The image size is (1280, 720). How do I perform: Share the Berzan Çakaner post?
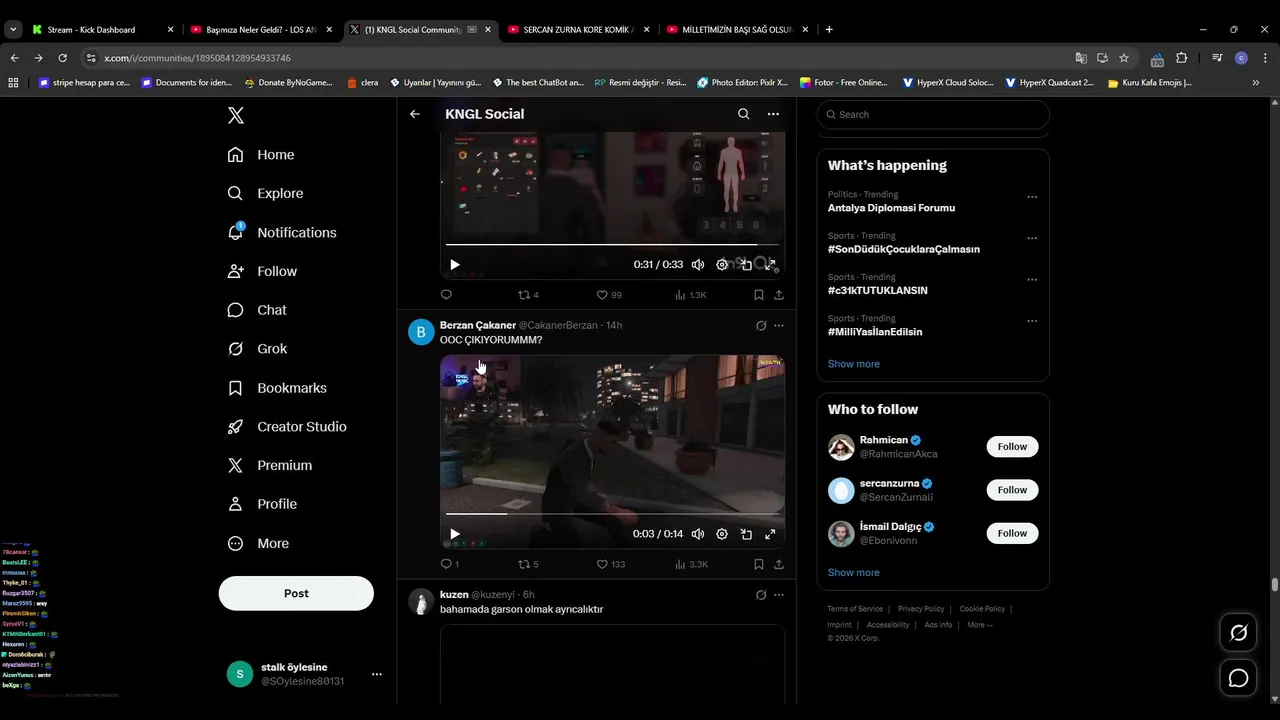click(x=779, y=564)
